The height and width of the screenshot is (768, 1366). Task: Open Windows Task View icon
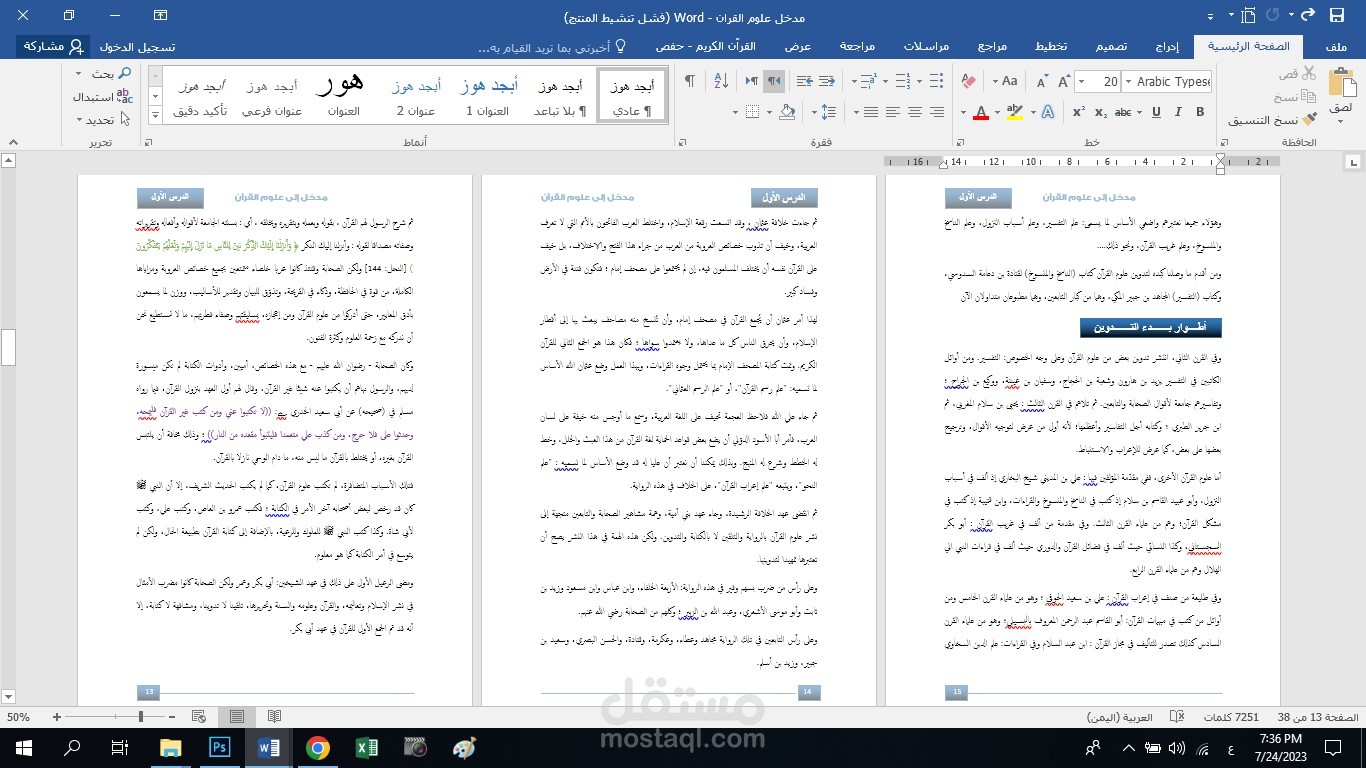coord(120,747)
